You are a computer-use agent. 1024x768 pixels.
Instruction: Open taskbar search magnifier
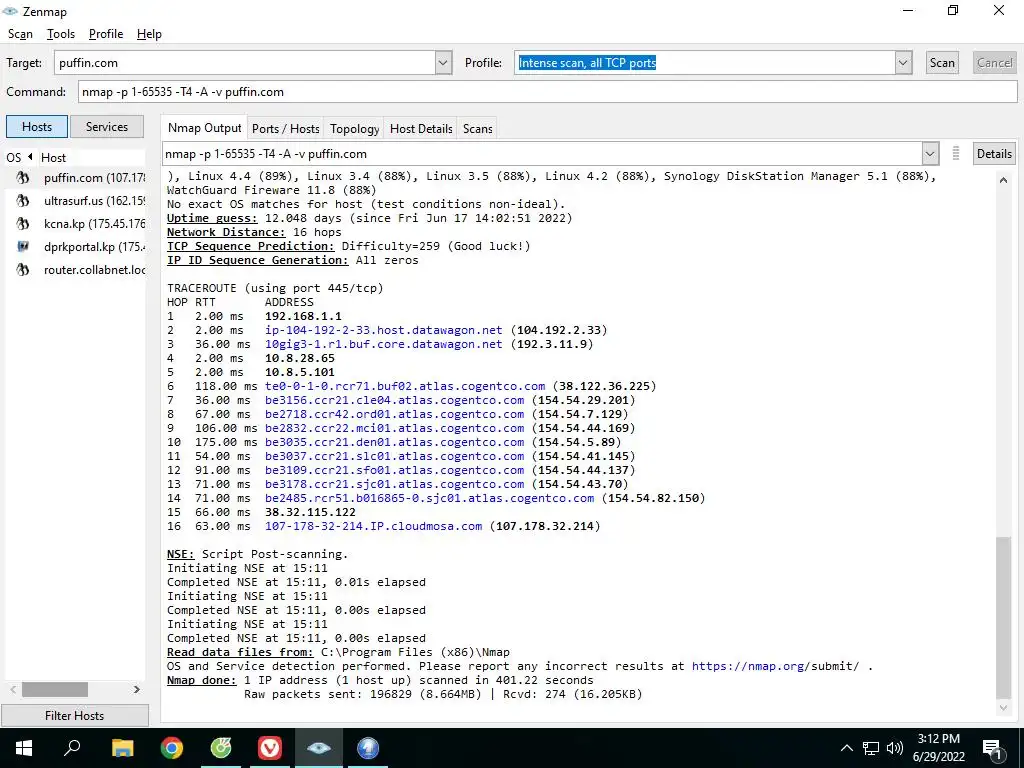(72, 748)
